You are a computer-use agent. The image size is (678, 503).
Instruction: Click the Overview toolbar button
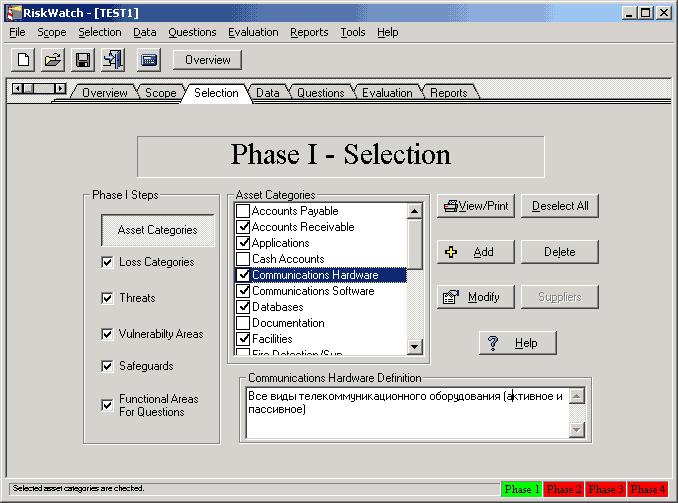208,60
